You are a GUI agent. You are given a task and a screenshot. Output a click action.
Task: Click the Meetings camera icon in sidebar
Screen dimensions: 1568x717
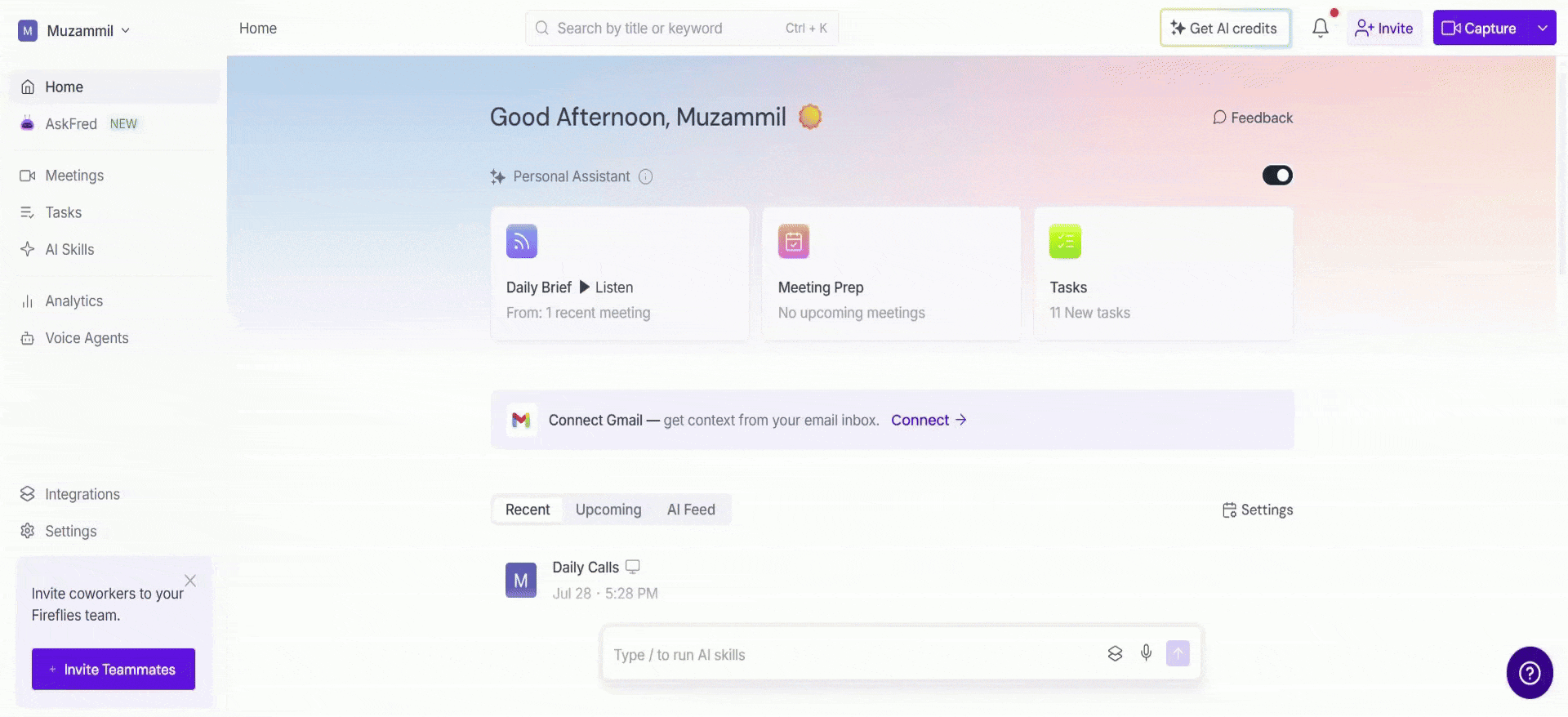click(28, 176)
